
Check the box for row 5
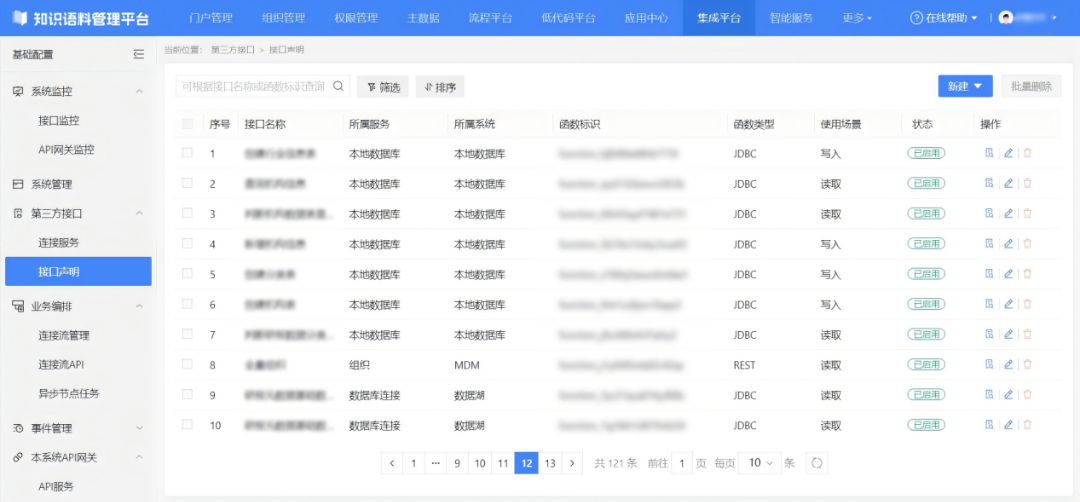coord(187,273)
